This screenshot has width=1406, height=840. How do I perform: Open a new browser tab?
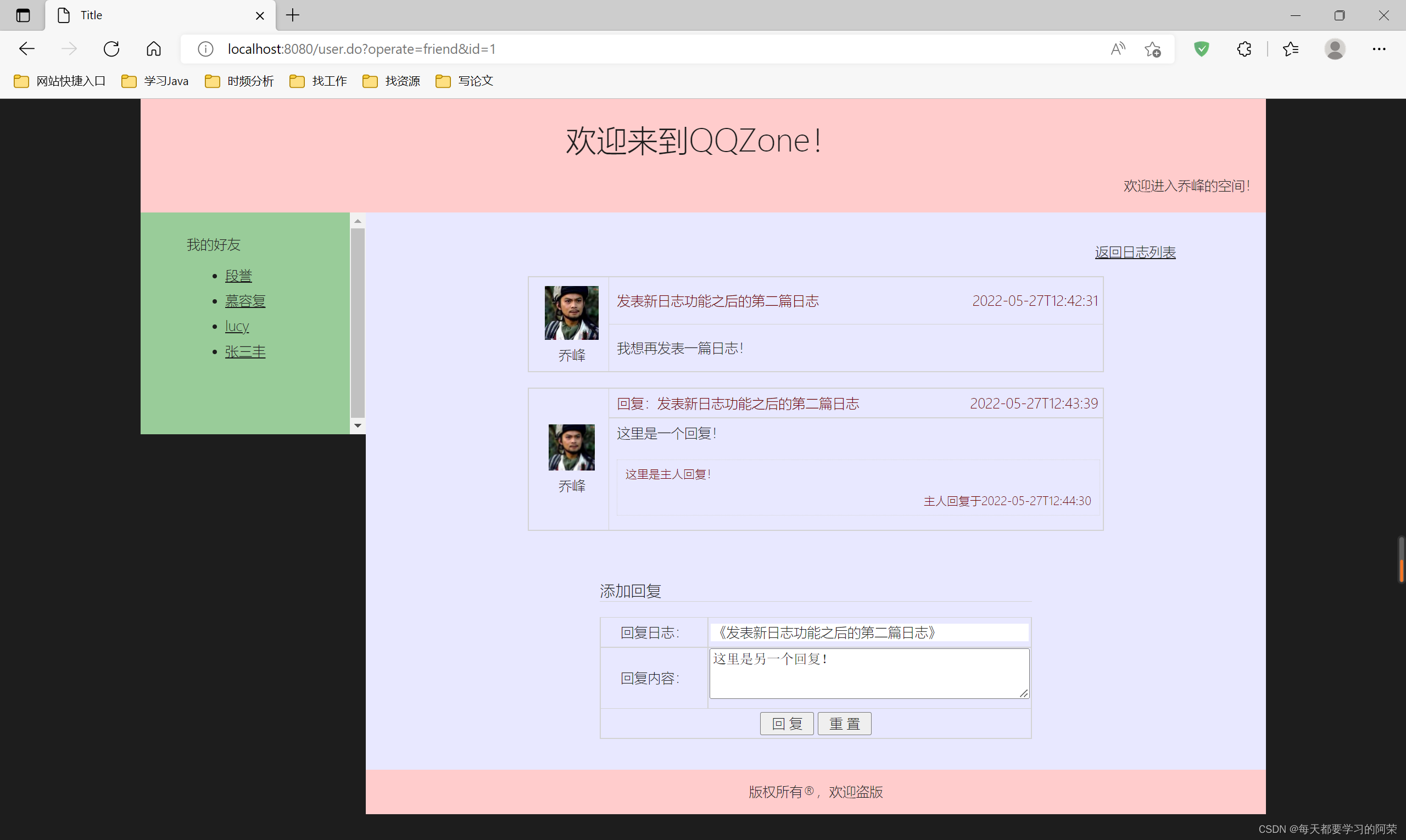[x=292, y=15]
